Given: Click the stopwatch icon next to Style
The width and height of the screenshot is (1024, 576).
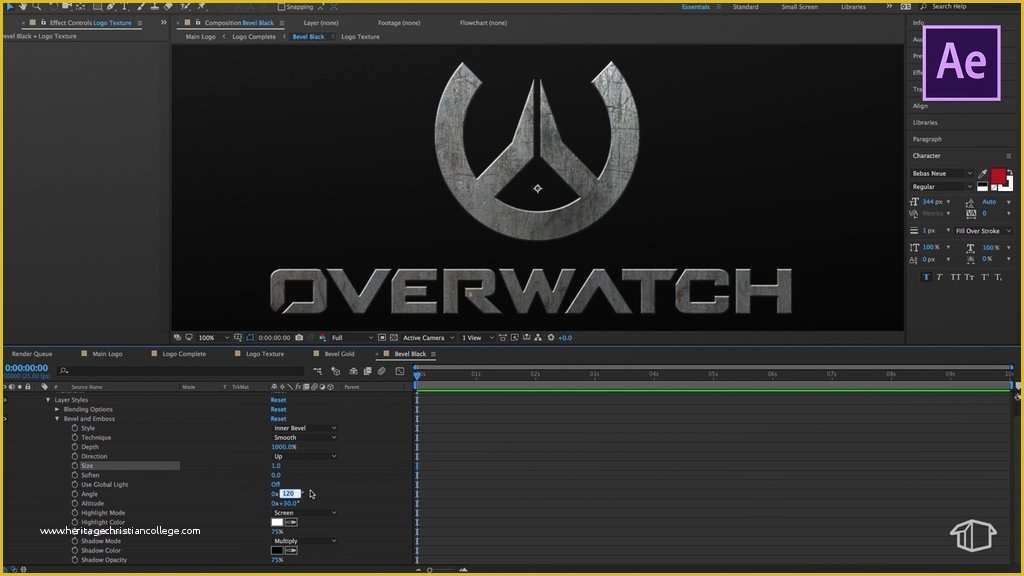Looking at the screenshot, I should pyautogui.click(x=74, y=428).
